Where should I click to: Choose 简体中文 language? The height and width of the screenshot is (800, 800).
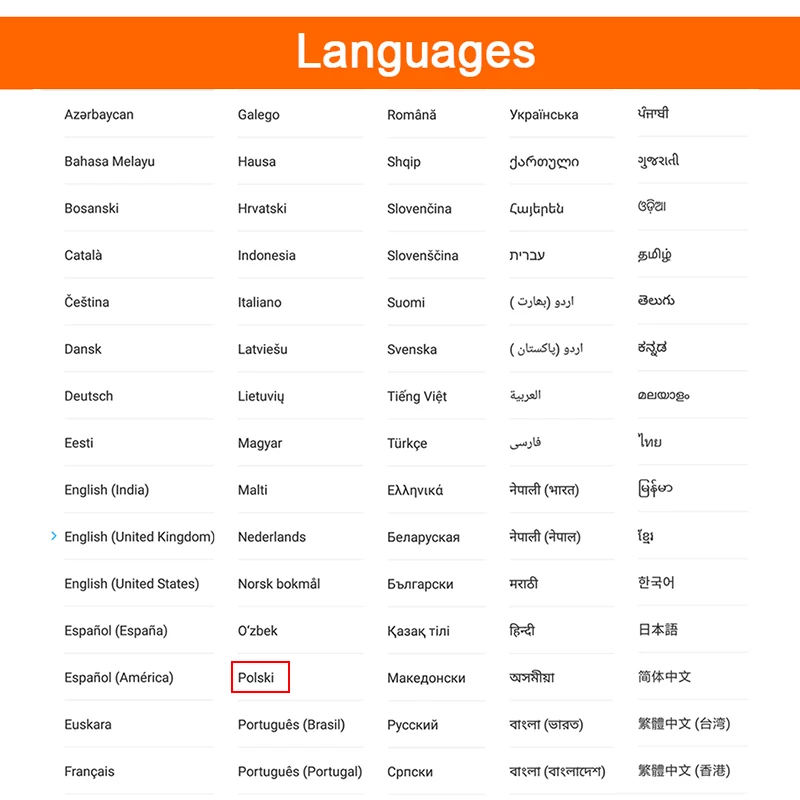click(x=664, y=677)
